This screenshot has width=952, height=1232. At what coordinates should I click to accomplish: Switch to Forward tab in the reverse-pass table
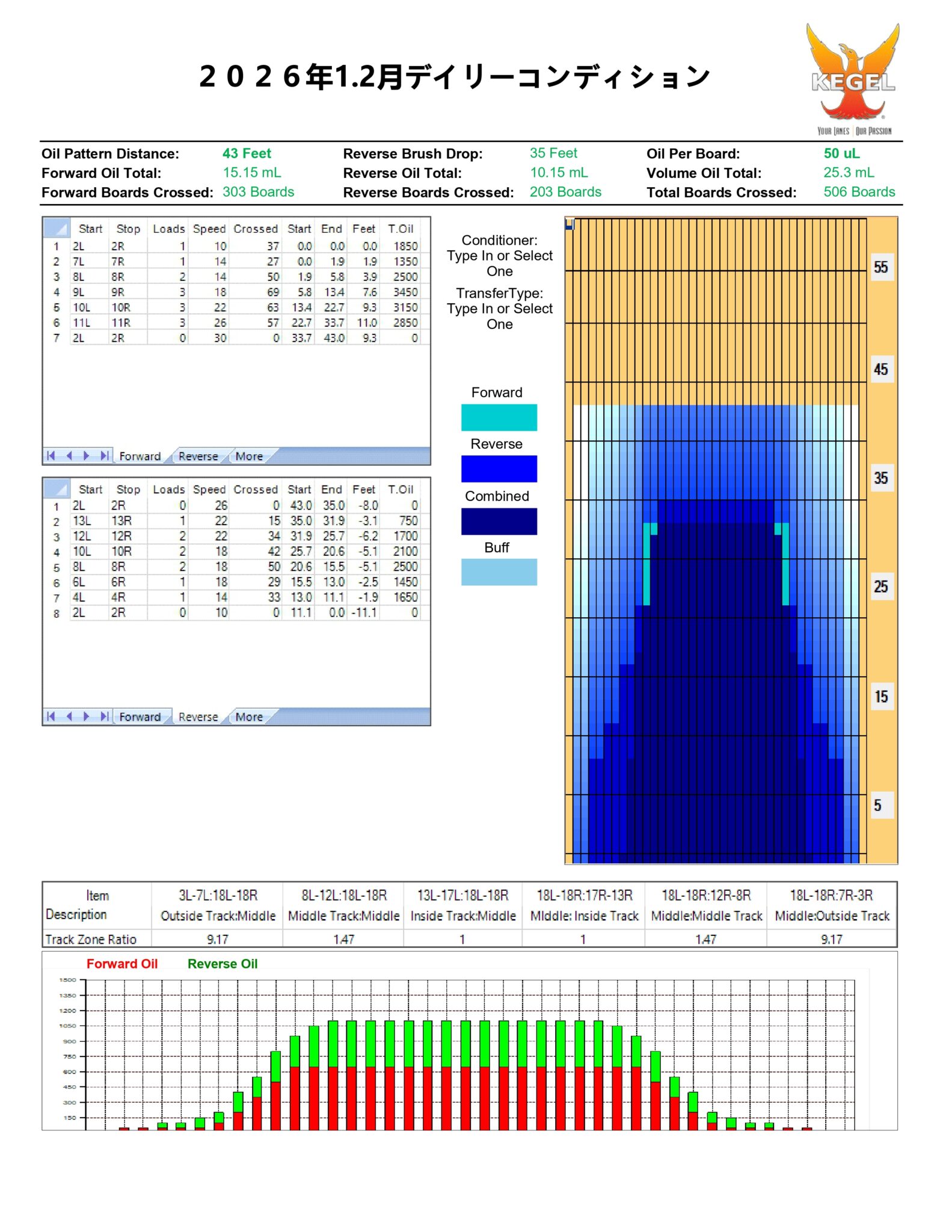(140, 716)
